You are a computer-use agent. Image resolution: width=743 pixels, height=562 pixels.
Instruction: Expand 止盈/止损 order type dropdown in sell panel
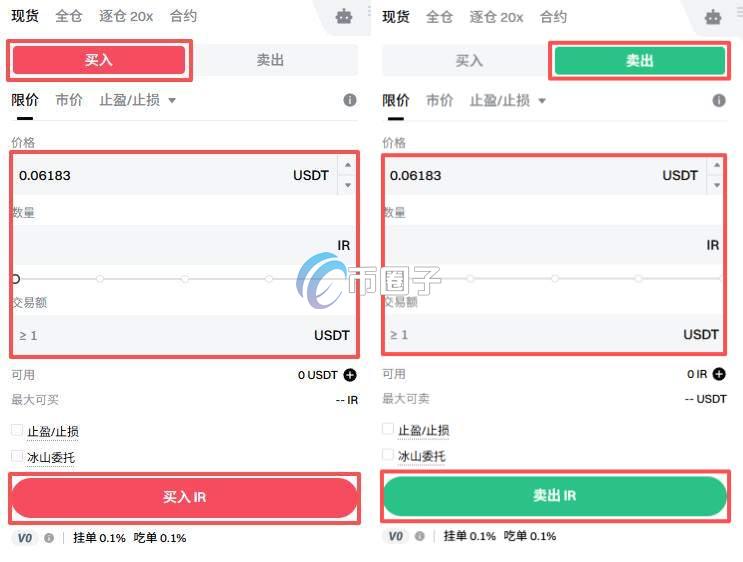[507, 100]
